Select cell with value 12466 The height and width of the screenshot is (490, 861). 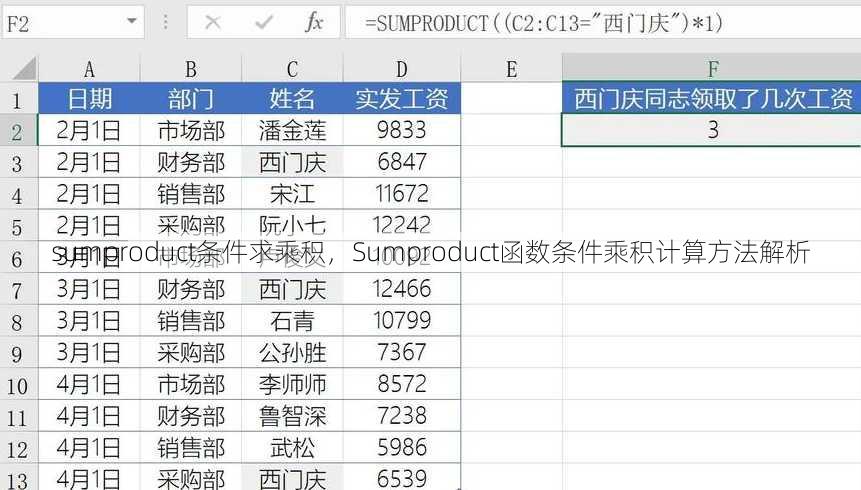401,289
